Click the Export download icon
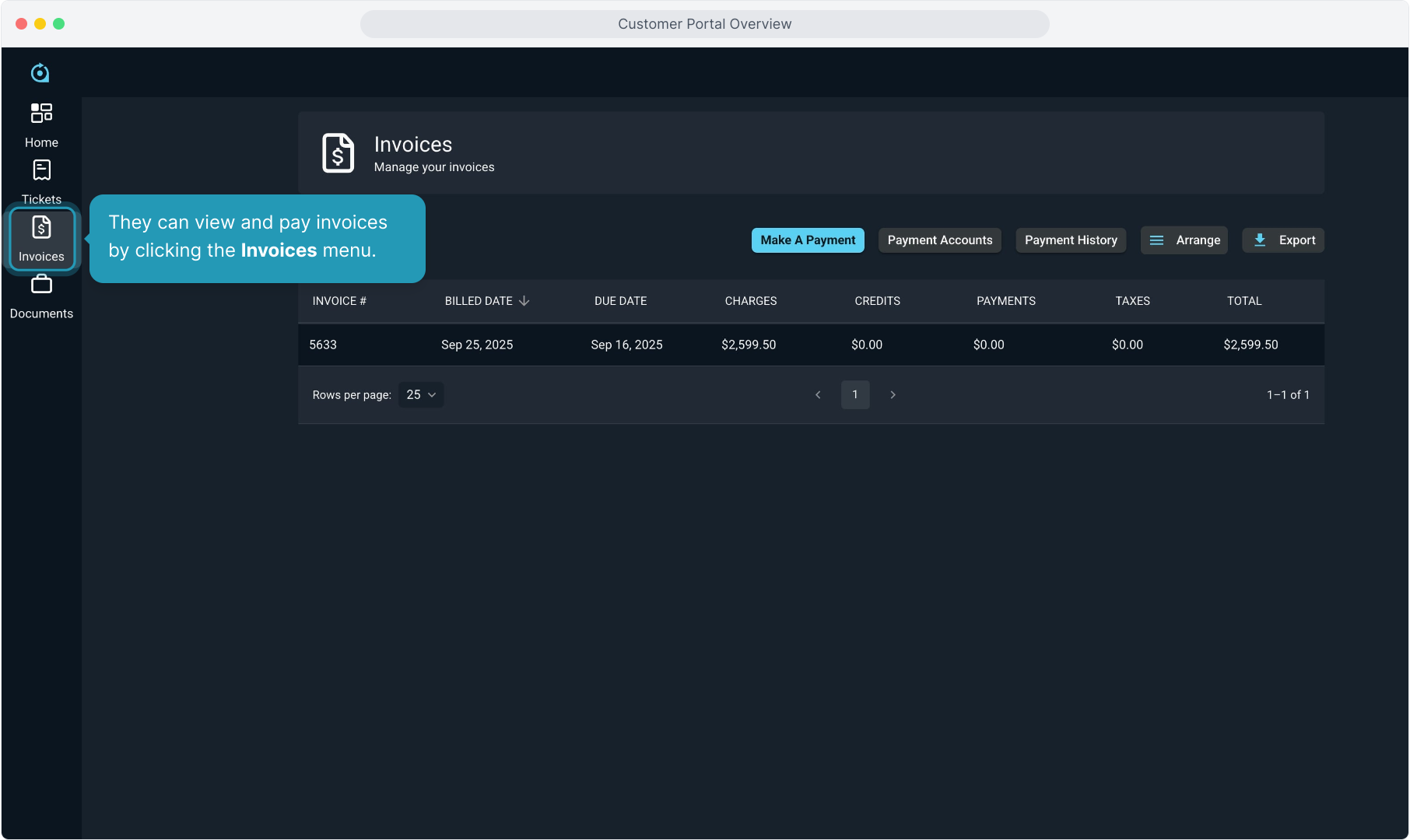Image resolution: width=1410 pixels, height=840 pixels. [x=1260, y=240]
